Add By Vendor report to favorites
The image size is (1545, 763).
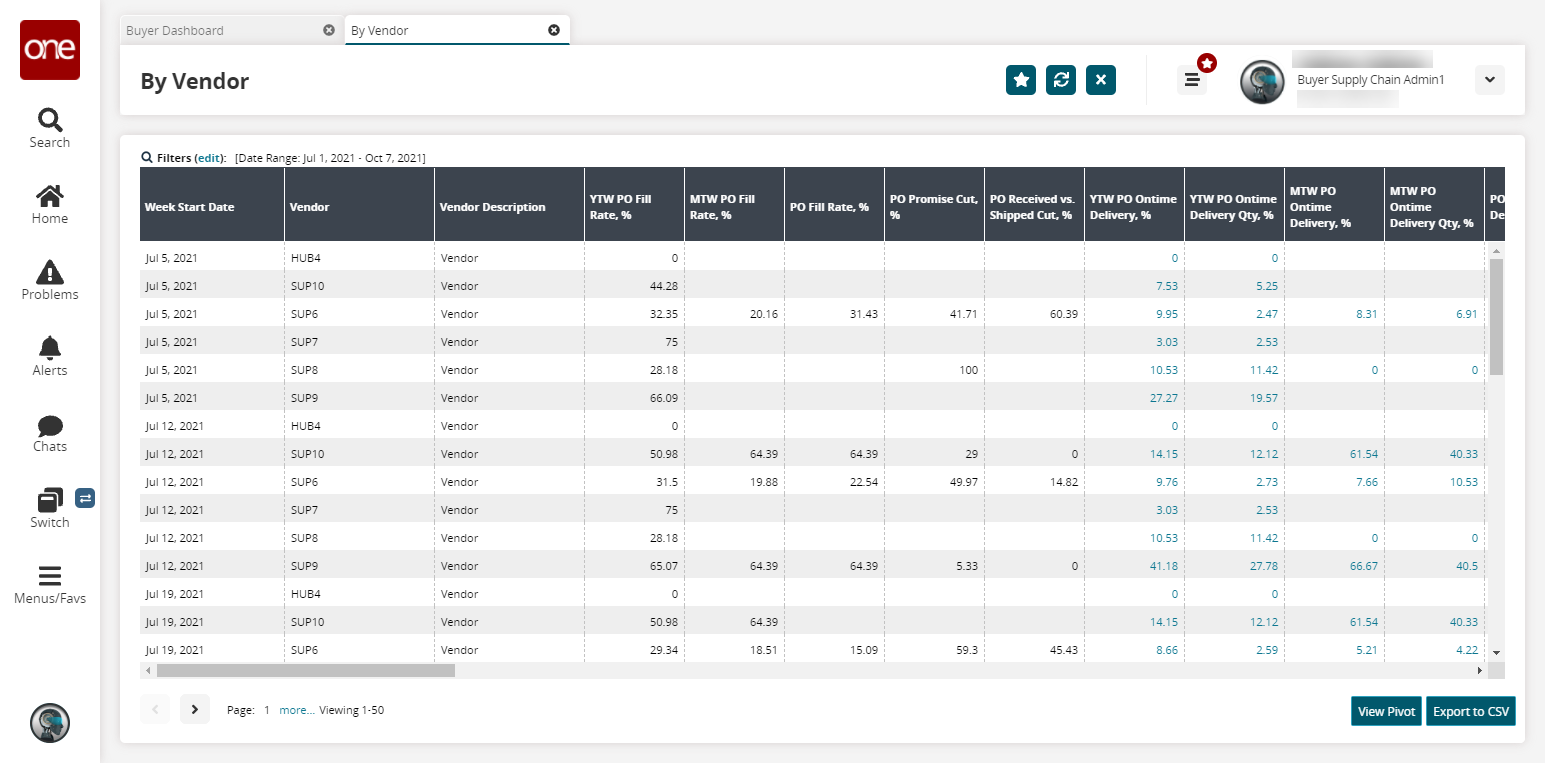pyautogui.click(x=1021, y=80)
